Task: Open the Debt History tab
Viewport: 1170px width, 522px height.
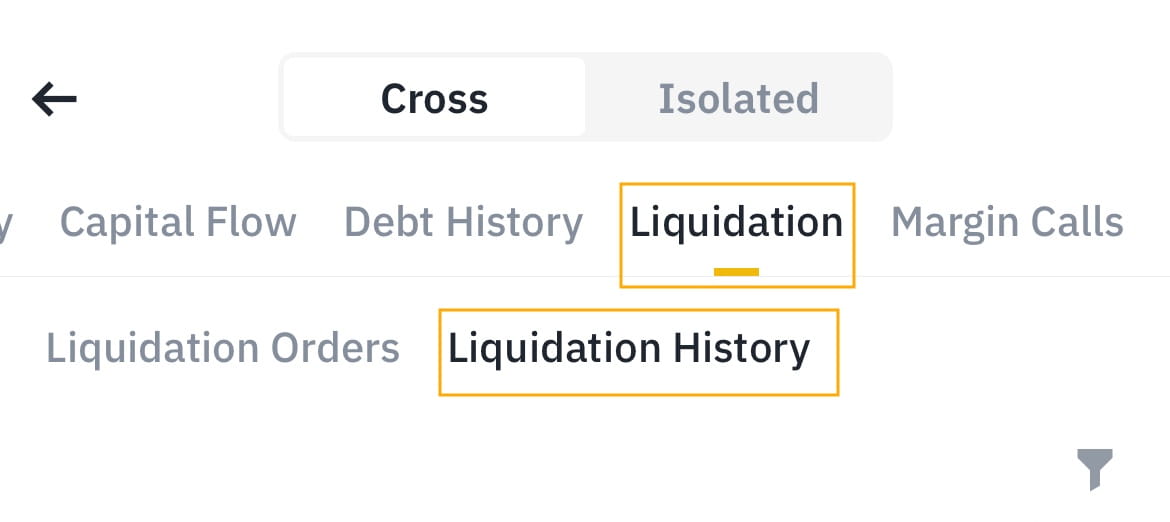Action: [463, 222]
